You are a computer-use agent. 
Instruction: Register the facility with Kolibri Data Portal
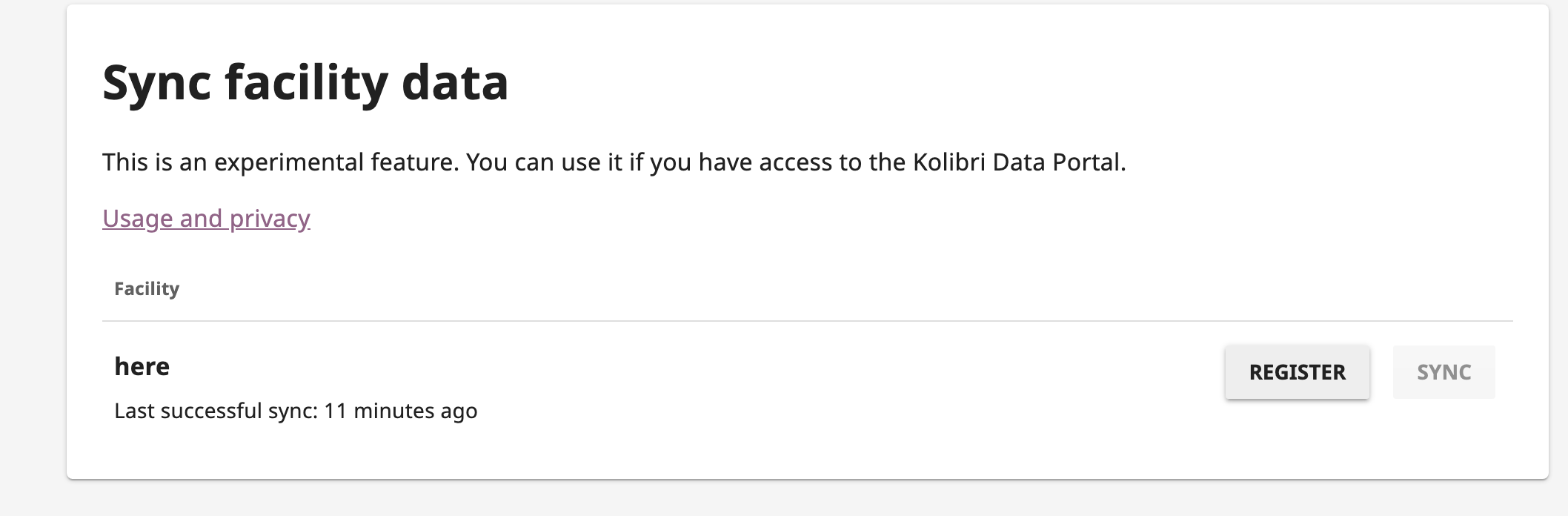coord(1297,373)
